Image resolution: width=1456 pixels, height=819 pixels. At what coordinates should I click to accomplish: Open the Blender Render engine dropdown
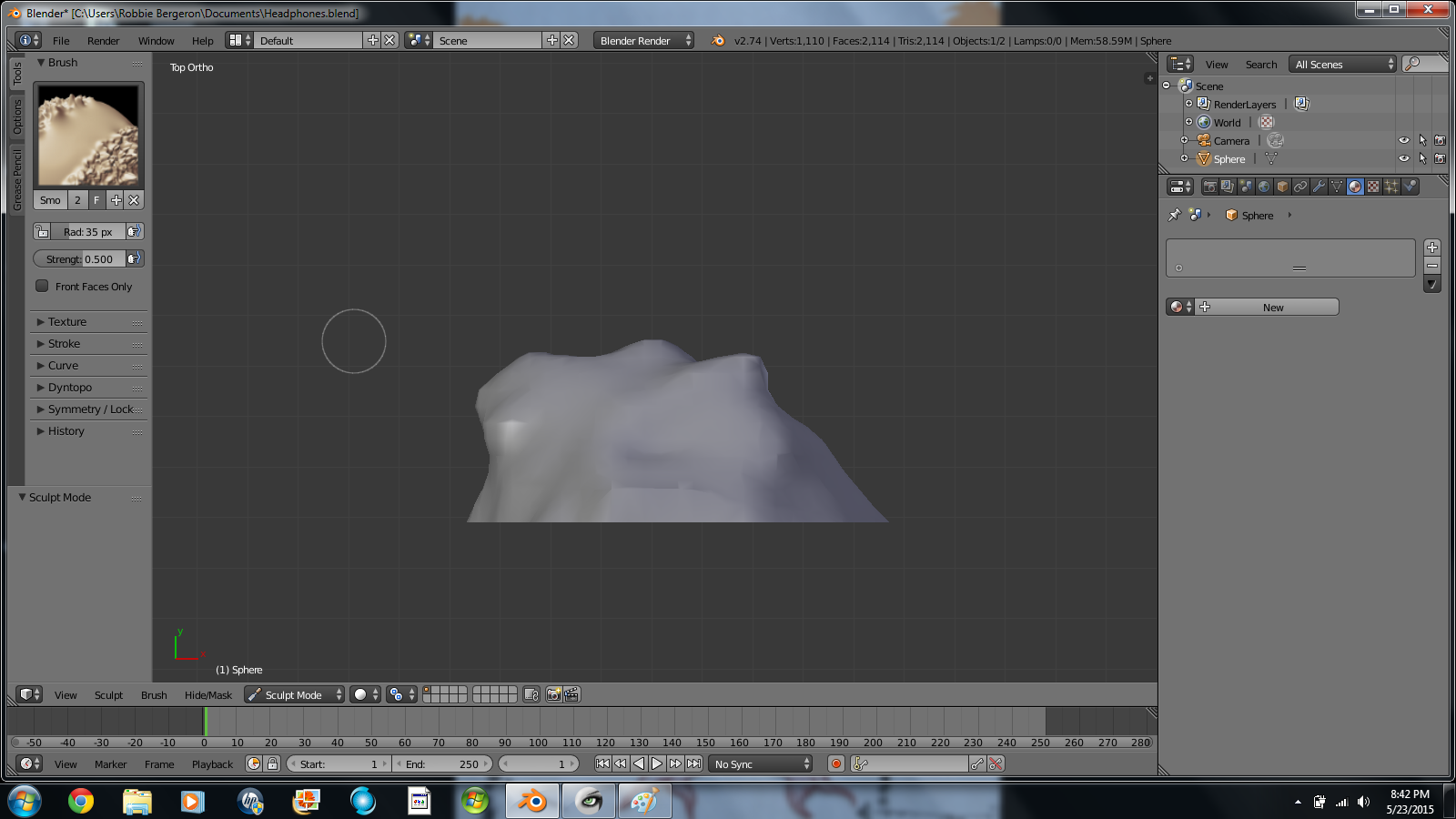(x=643, y=41)
